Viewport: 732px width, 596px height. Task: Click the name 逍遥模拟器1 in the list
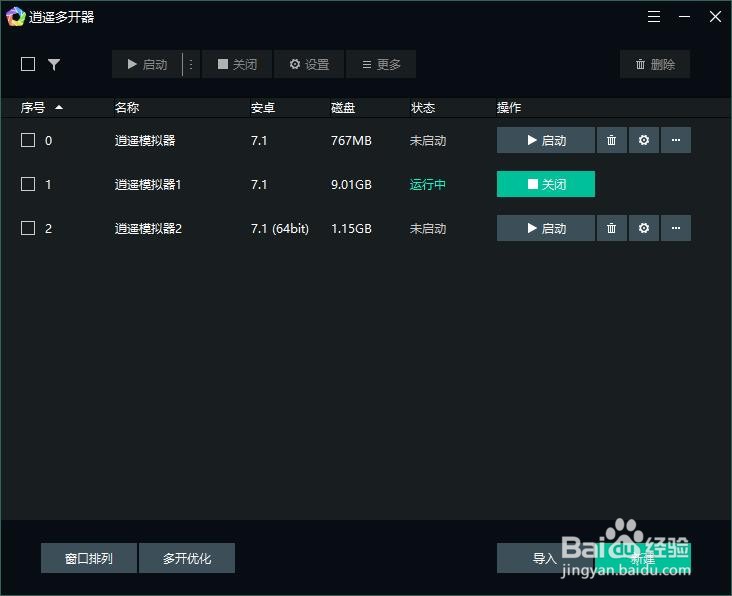(x=148, y=184)
